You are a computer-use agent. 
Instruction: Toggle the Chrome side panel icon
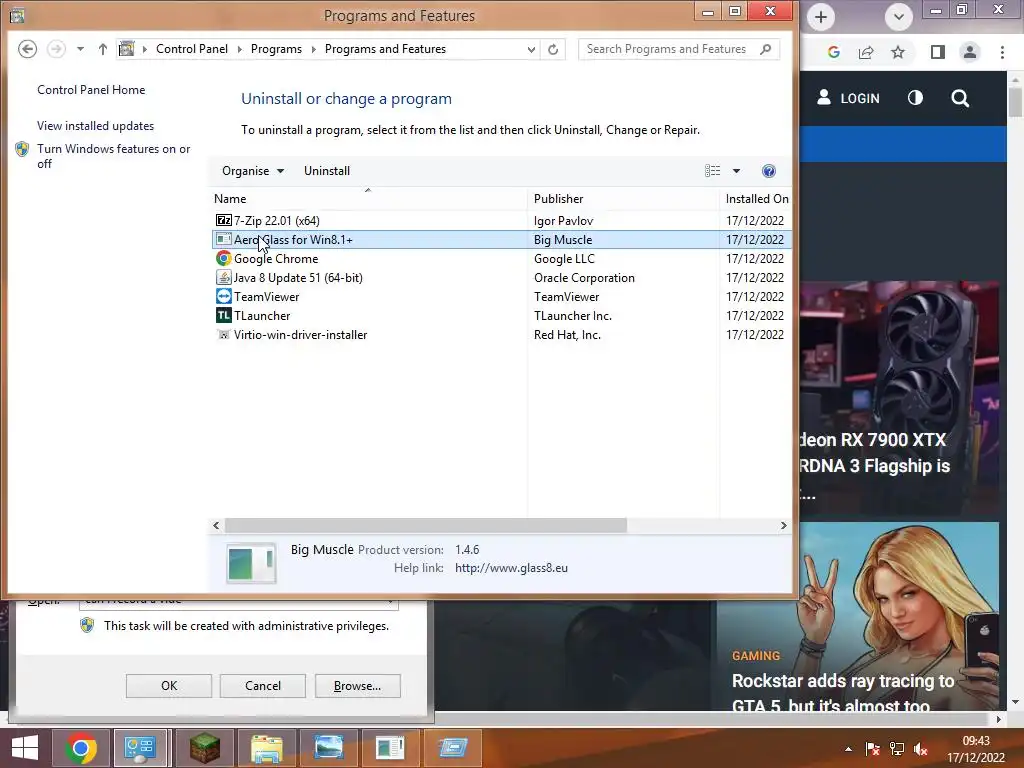click(x=937, y=52)
